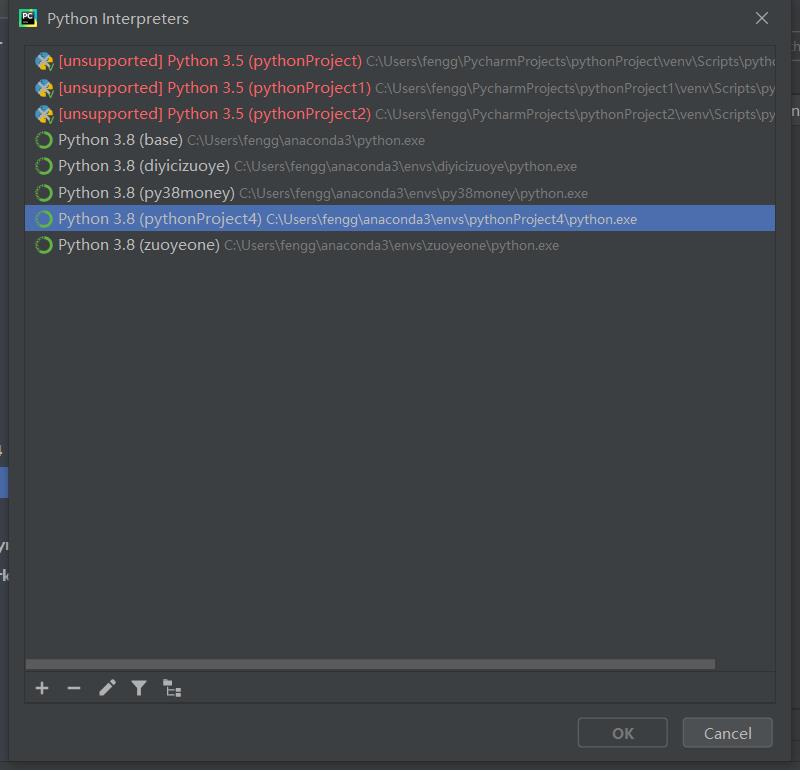Click the add interpreter plus icon

(x=42, y=688)
